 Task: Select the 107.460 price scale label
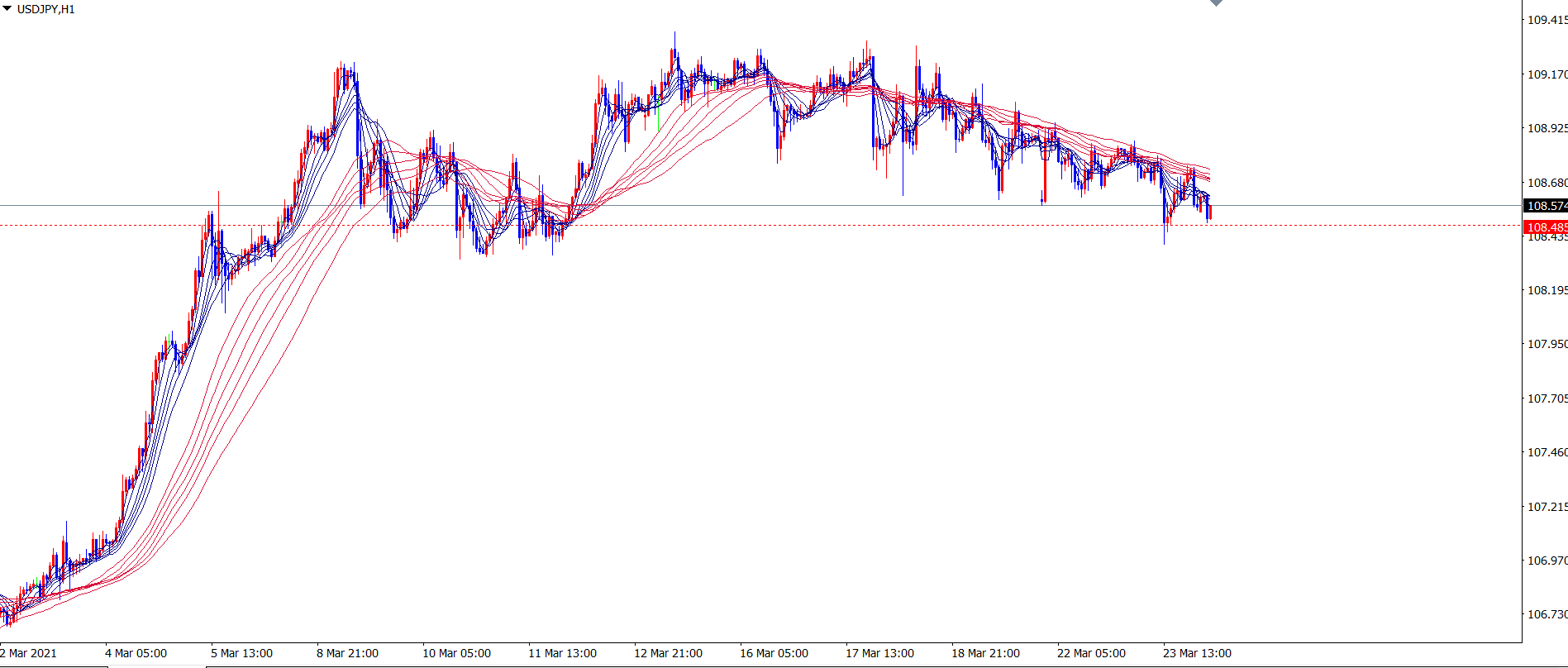(x=1546, y=452)
